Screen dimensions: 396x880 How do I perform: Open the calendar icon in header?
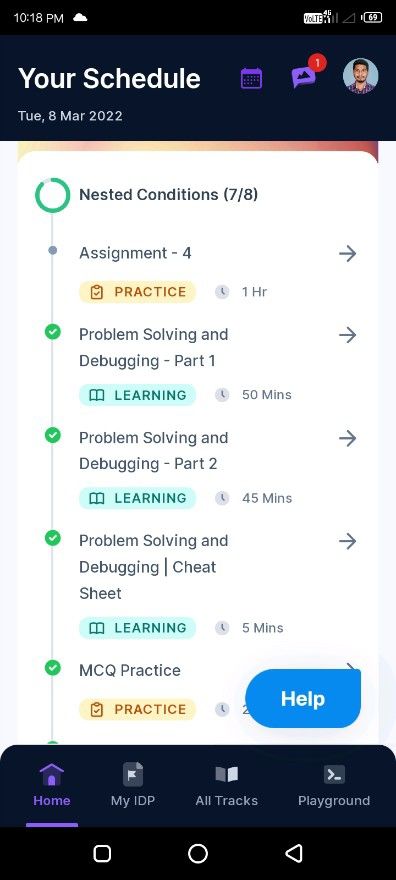point(251,78)
